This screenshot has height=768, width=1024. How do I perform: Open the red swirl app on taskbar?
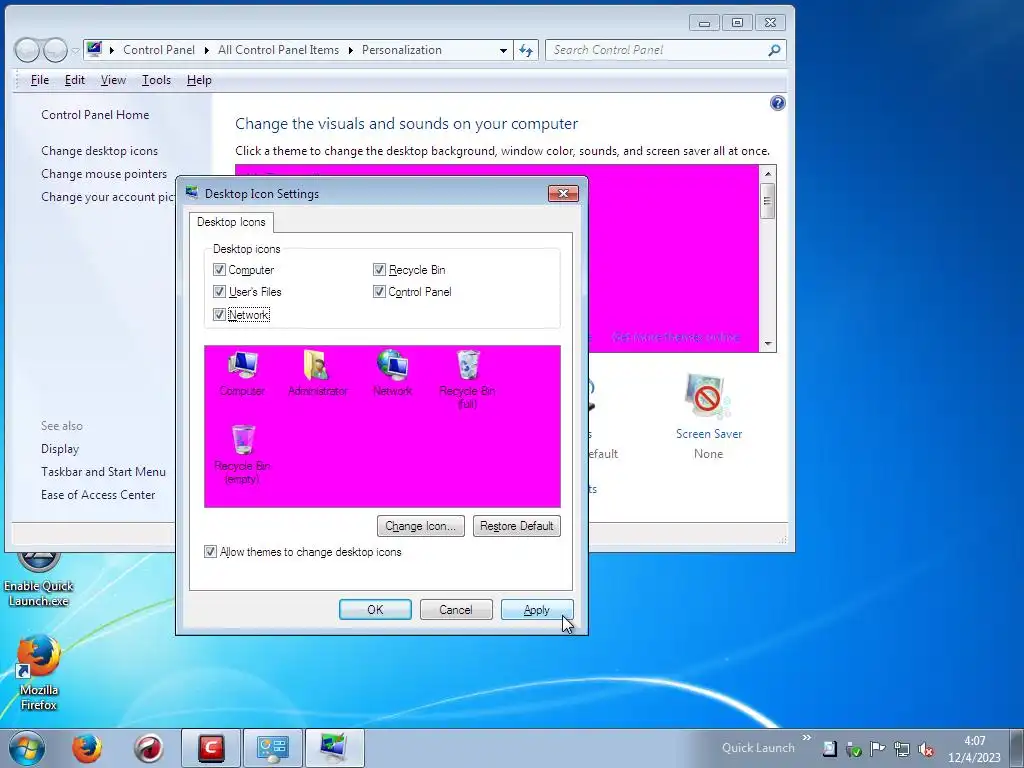(x=149, y=748)
